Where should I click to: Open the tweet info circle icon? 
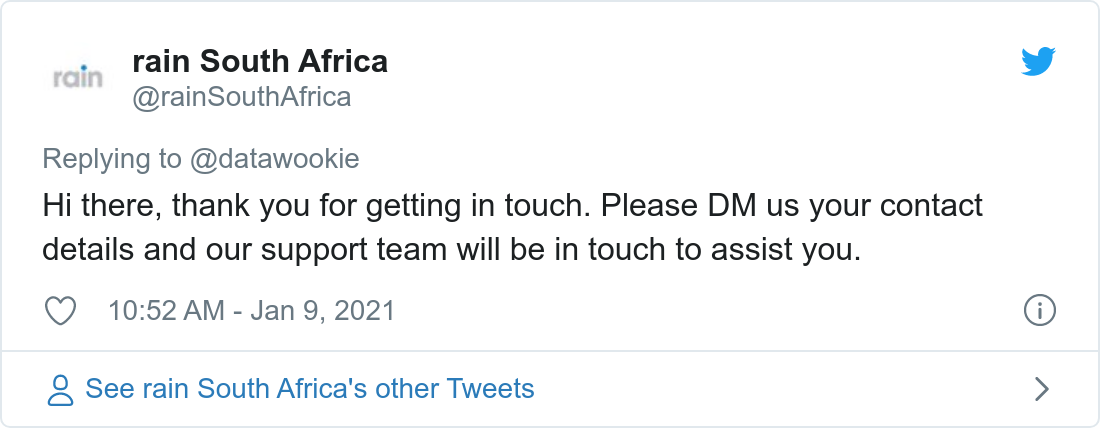1040,311
